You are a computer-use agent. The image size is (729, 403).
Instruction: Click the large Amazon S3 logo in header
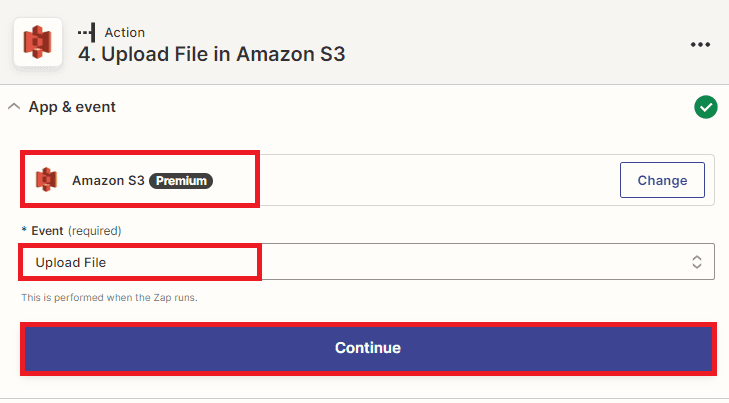tap(38, 43)
